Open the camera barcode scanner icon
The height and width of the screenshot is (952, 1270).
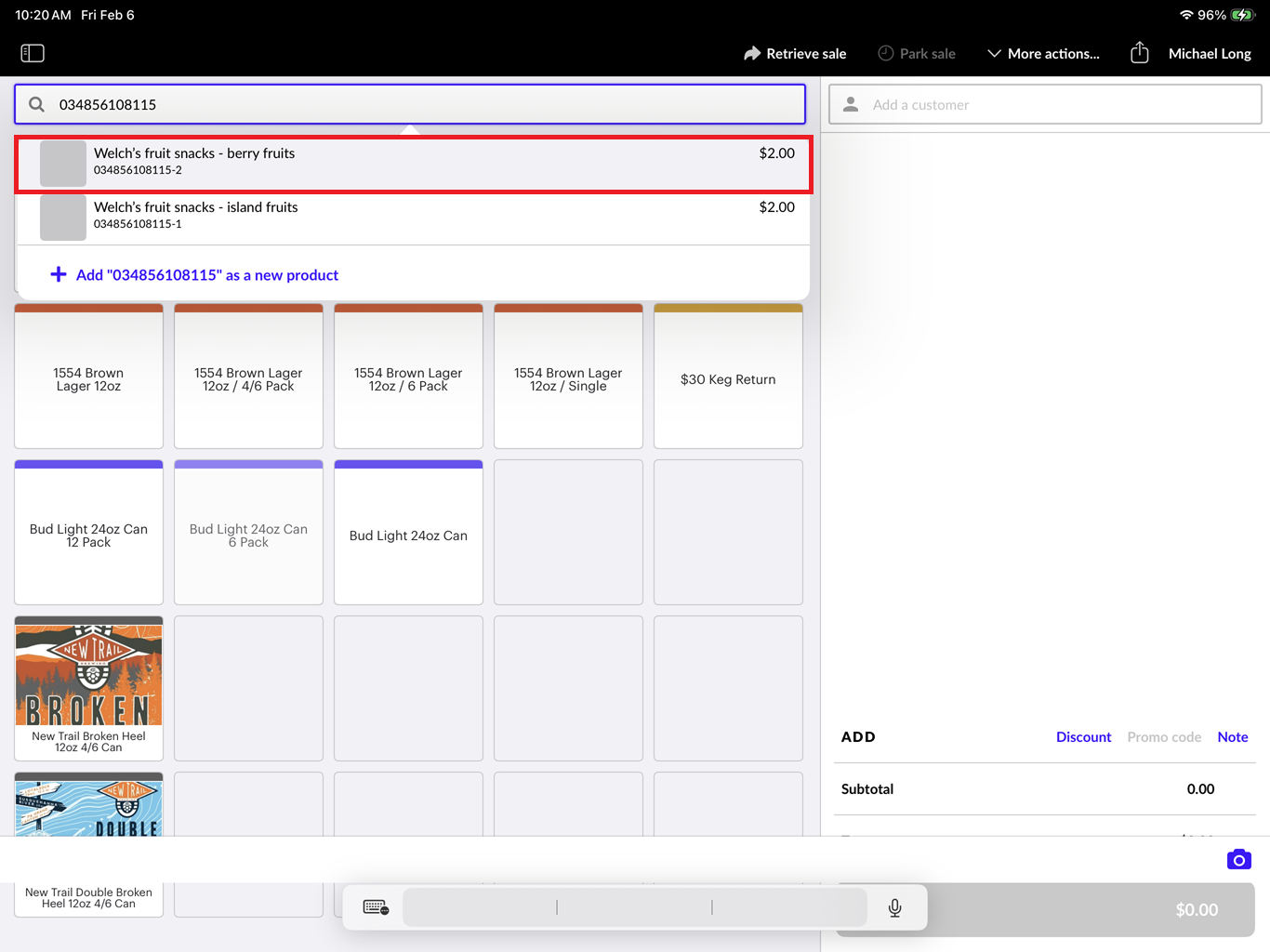[1238, 859]
